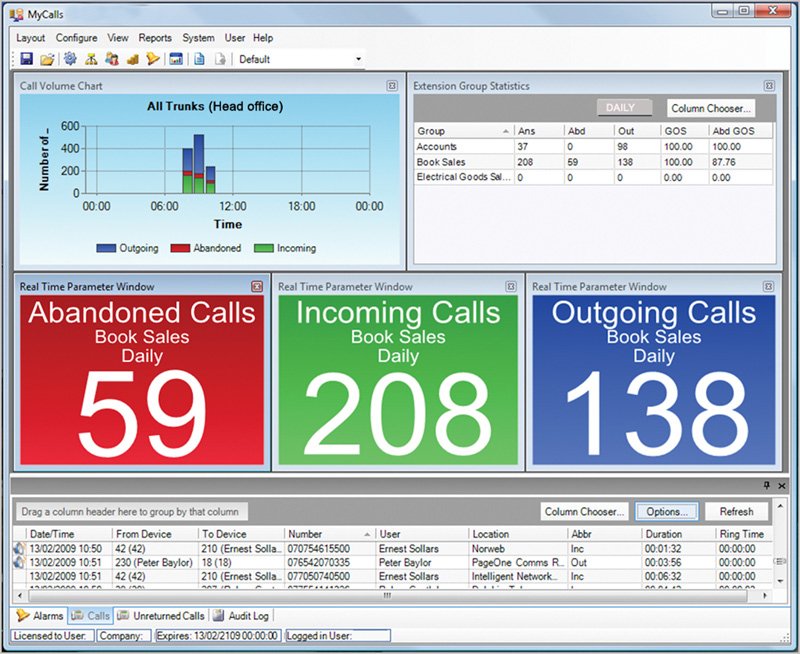Click the Open folder toolbar icon
This screenshot has height=654, width=800.
tap(47, 60)
